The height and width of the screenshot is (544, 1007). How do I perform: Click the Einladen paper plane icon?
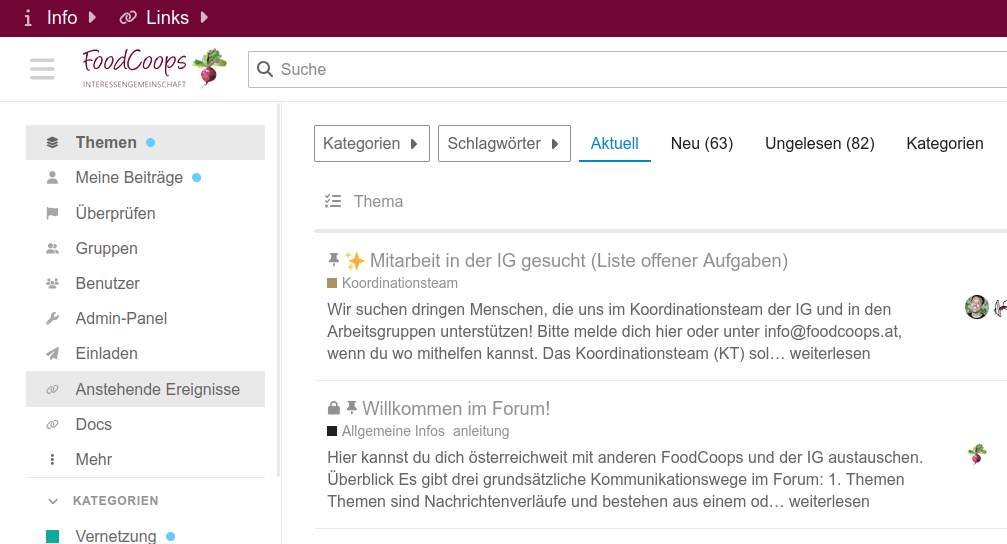[x=53, y=353]
